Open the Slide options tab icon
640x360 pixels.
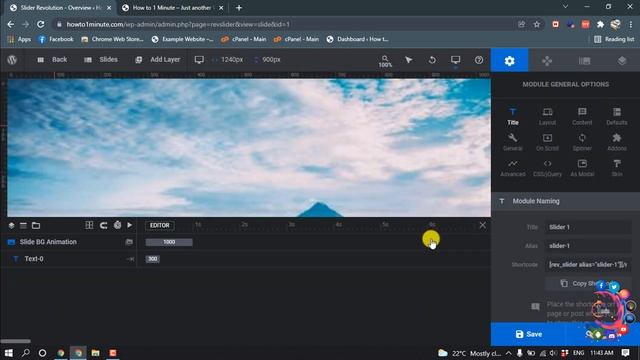click(584, 61)
